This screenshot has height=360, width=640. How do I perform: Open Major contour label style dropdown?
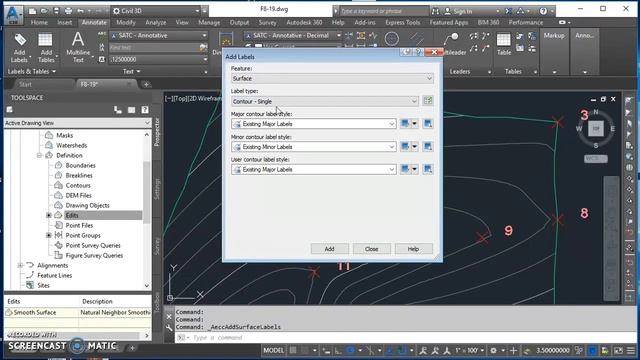click(x=313, y=124)
